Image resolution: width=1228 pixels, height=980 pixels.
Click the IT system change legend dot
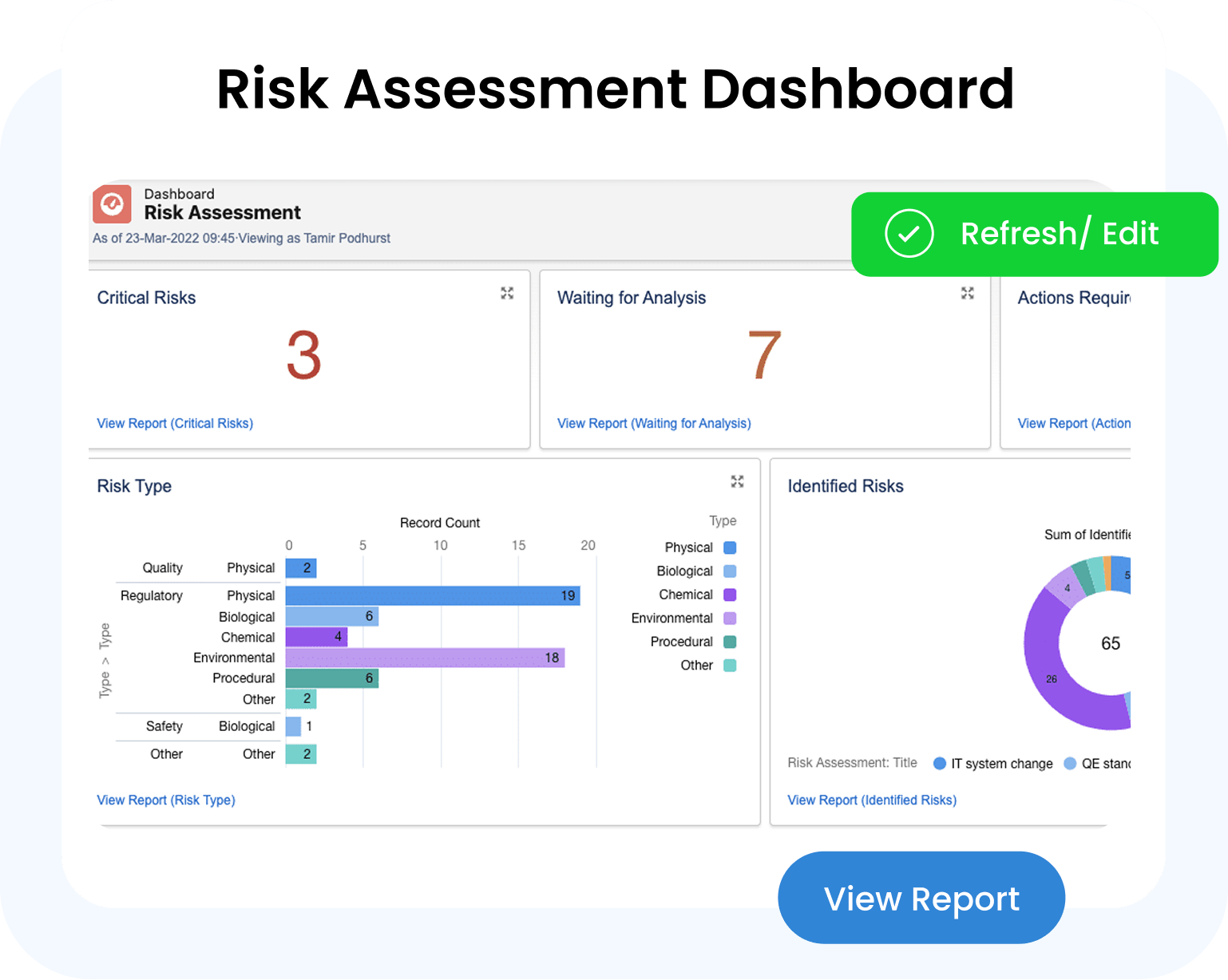[x=940, y=764]
